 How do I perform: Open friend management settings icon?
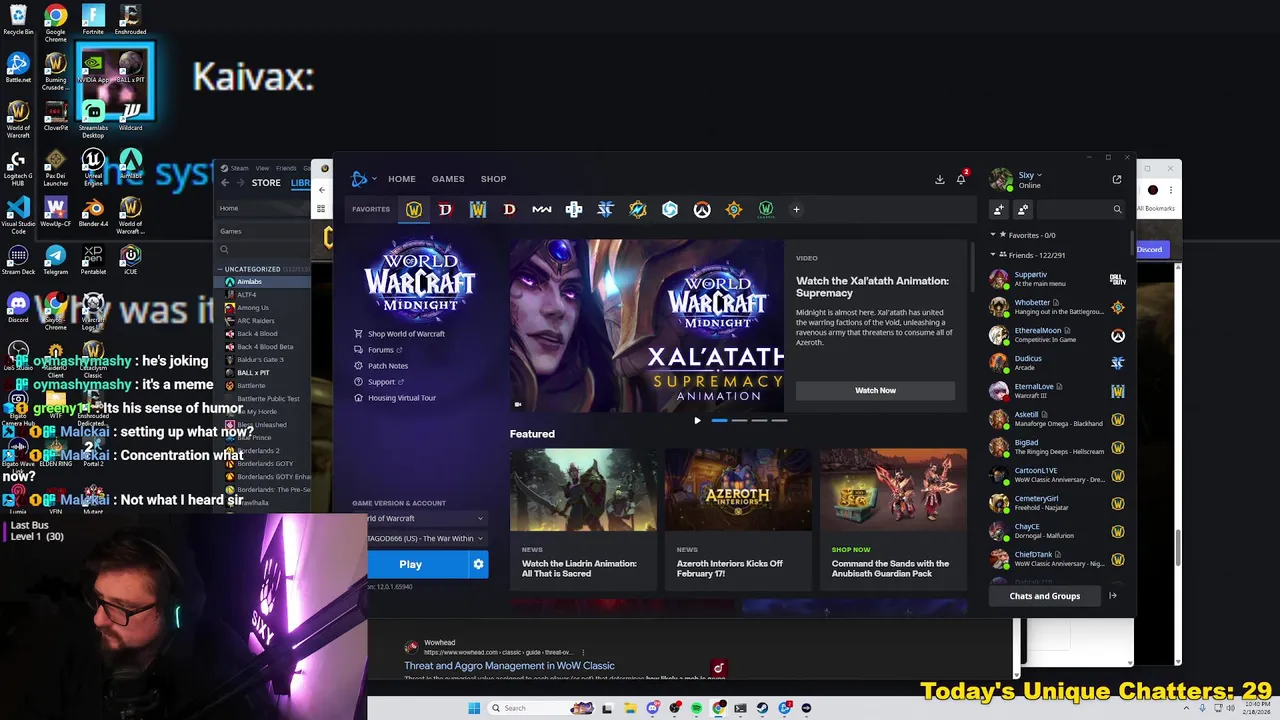pyautogui.click(x=1022, y=209)
